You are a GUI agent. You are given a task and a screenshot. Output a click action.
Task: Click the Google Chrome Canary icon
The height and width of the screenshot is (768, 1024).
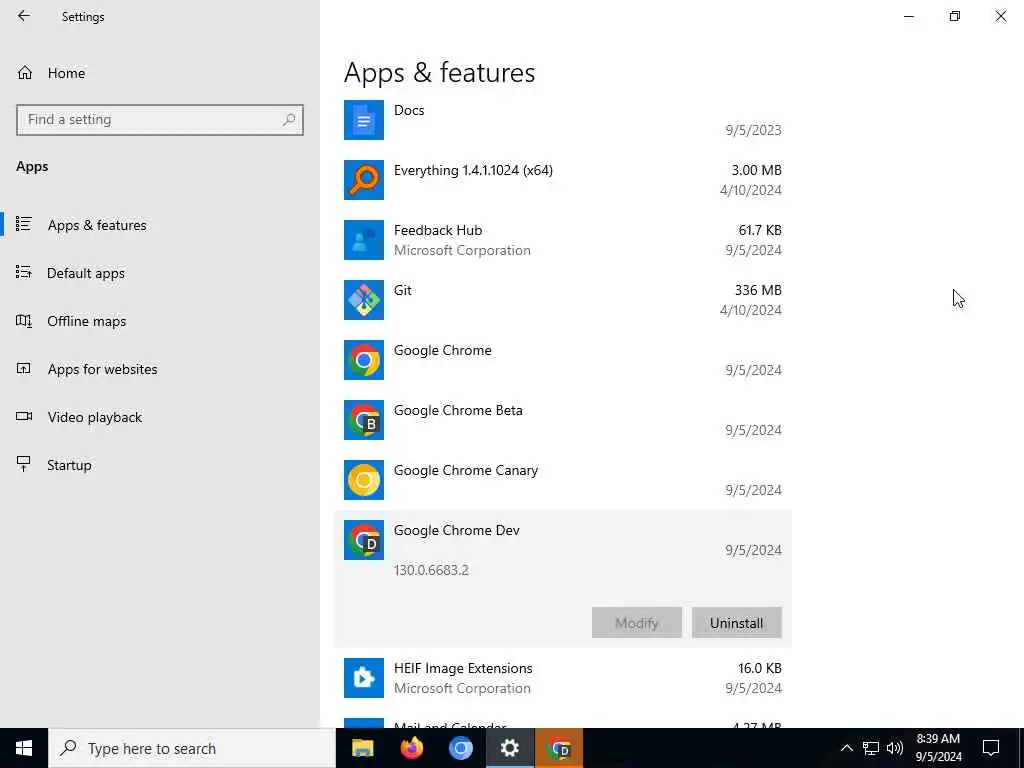(x=364, y=480)
